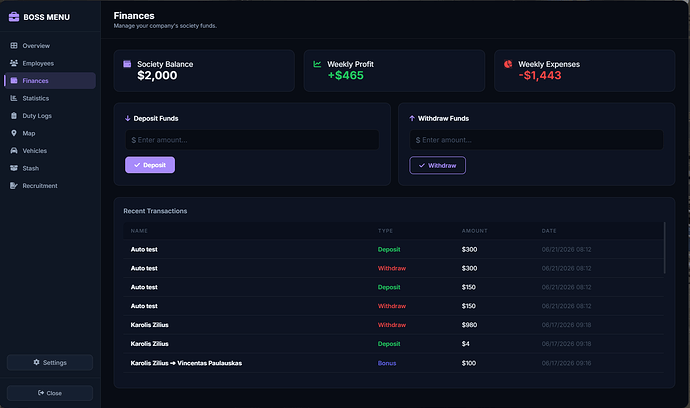This screenshot has height=408, width=690.
Task: Click the Statistics chart icon
Action: click(x=14, y=98)
